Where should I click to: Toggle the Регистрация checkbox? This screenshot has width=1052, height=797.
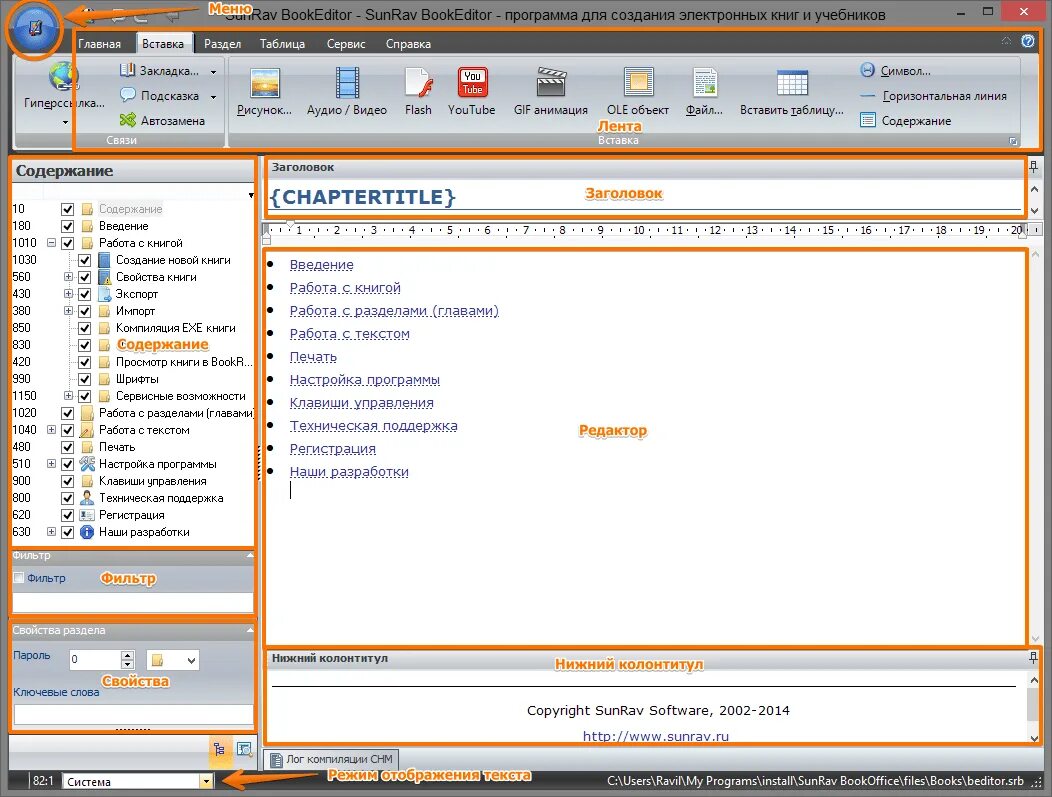click(x=67, y=515)
